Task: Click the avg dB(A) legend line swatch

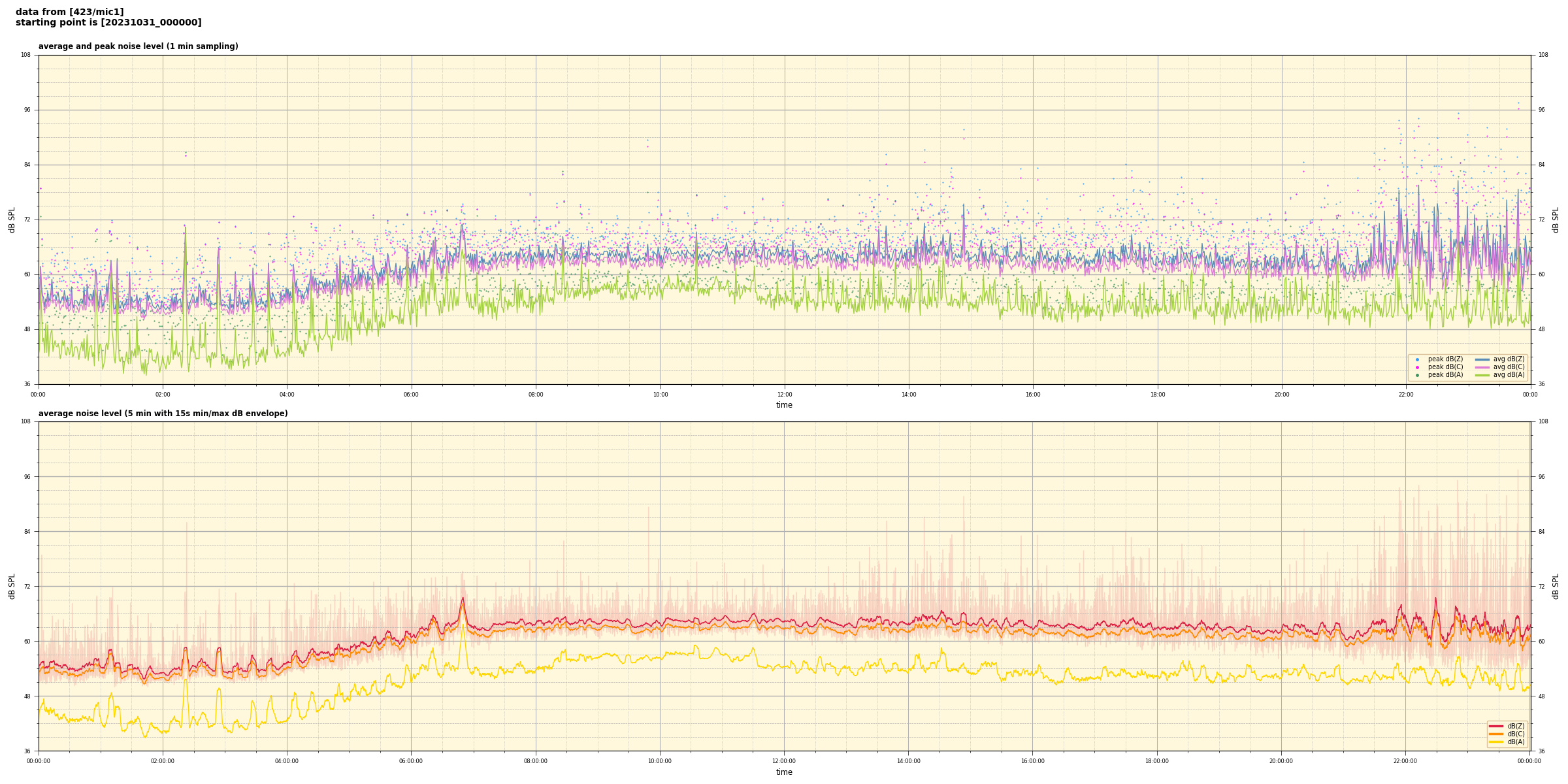Action: click(1482, 375)
